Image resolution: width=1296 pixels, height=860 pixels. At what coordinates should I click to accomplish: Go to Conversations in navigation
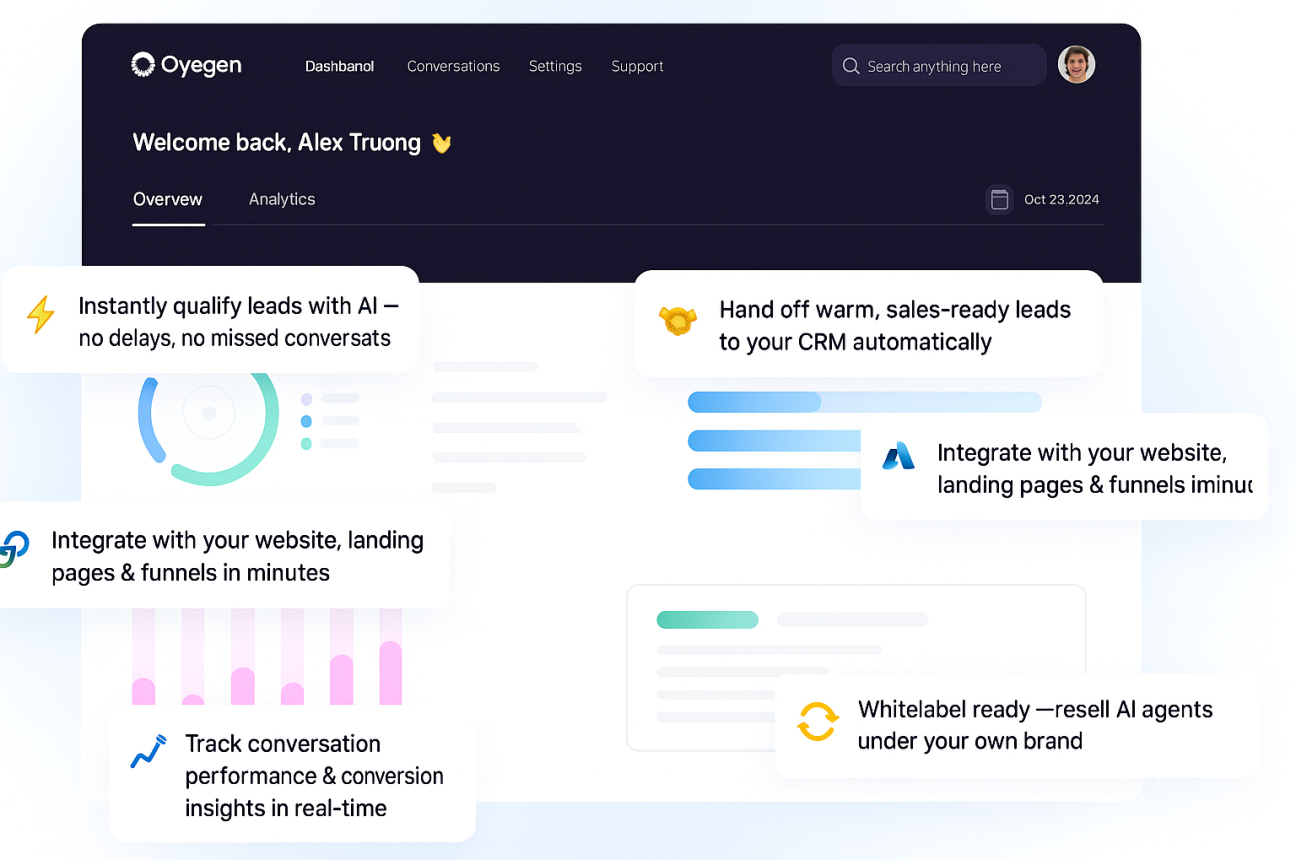click(453, 66)
